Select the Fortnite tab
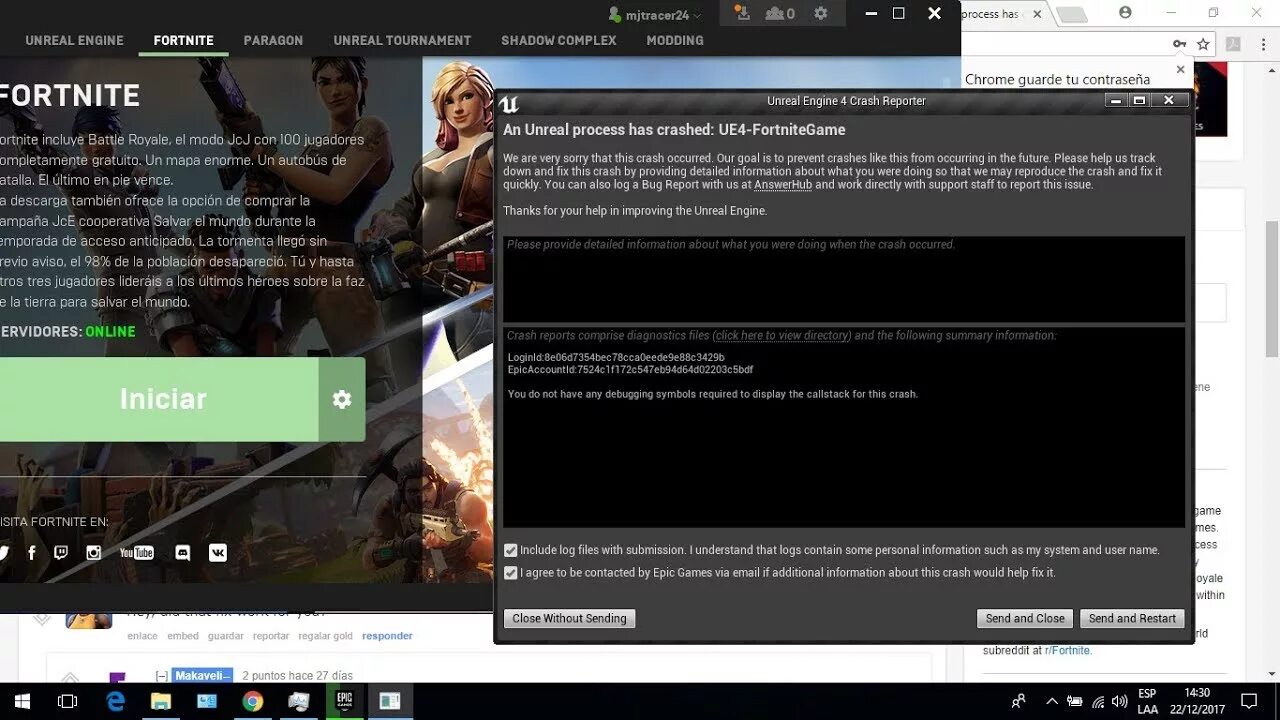1280x720 pixels. click(x=184, y=40)
